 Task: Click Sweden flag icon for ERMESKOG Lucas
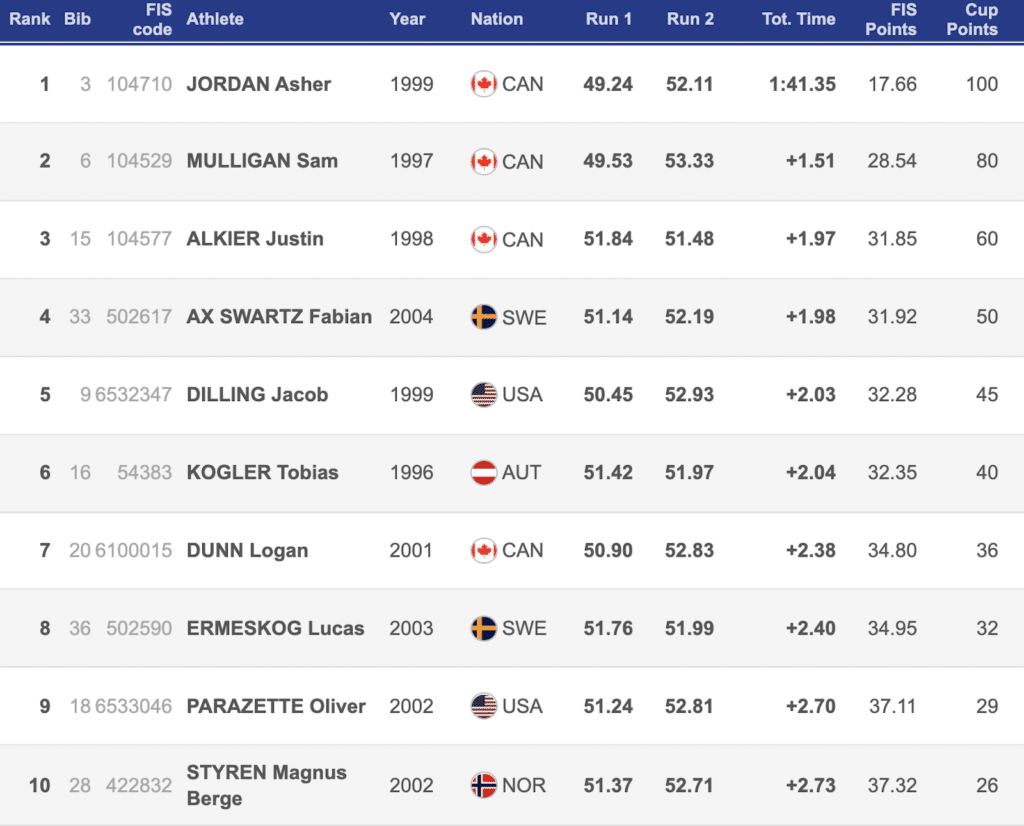tap(484, 628)
